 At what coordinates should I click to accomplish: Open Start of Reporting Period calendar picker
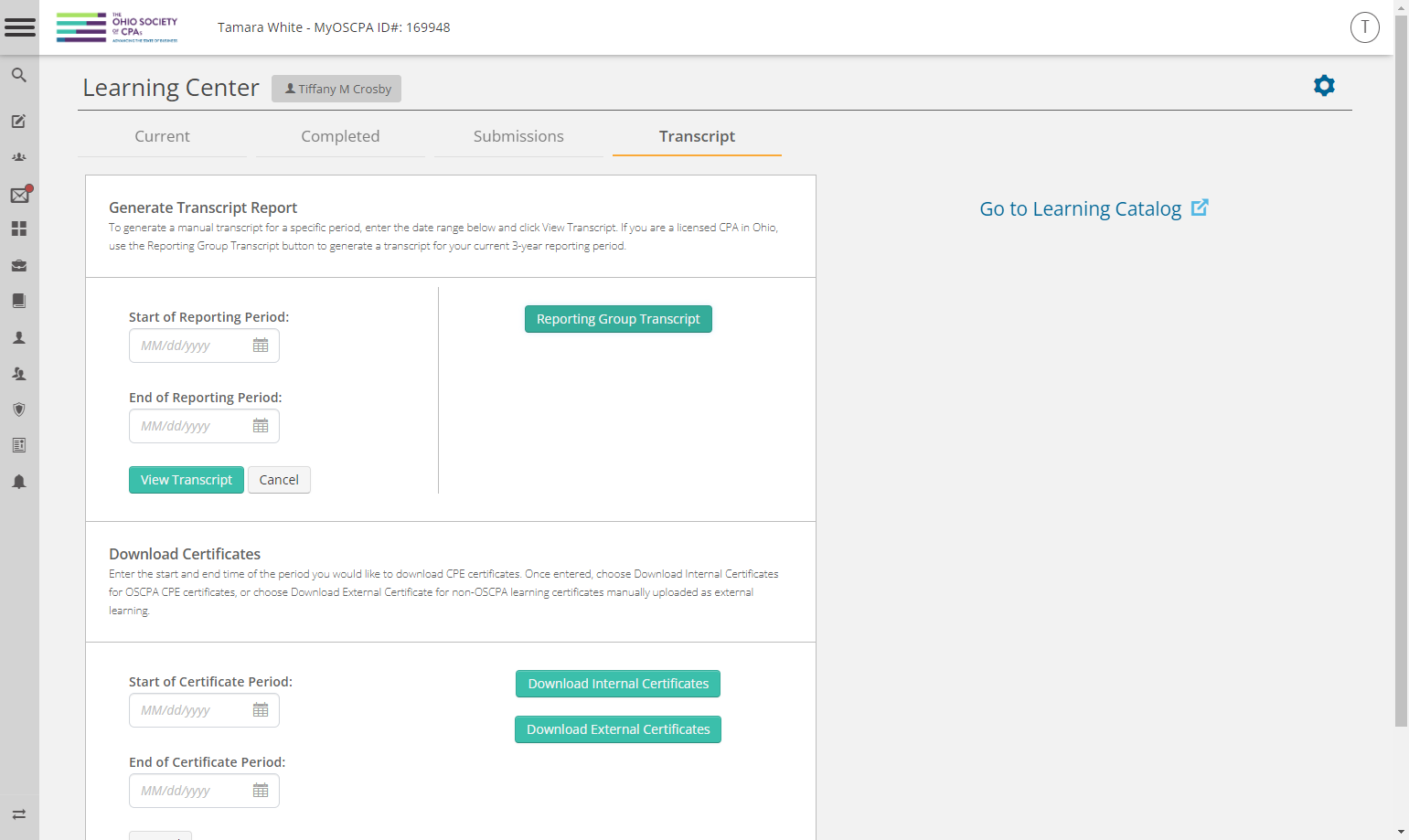pyautogui.click(x=261, y=346)
